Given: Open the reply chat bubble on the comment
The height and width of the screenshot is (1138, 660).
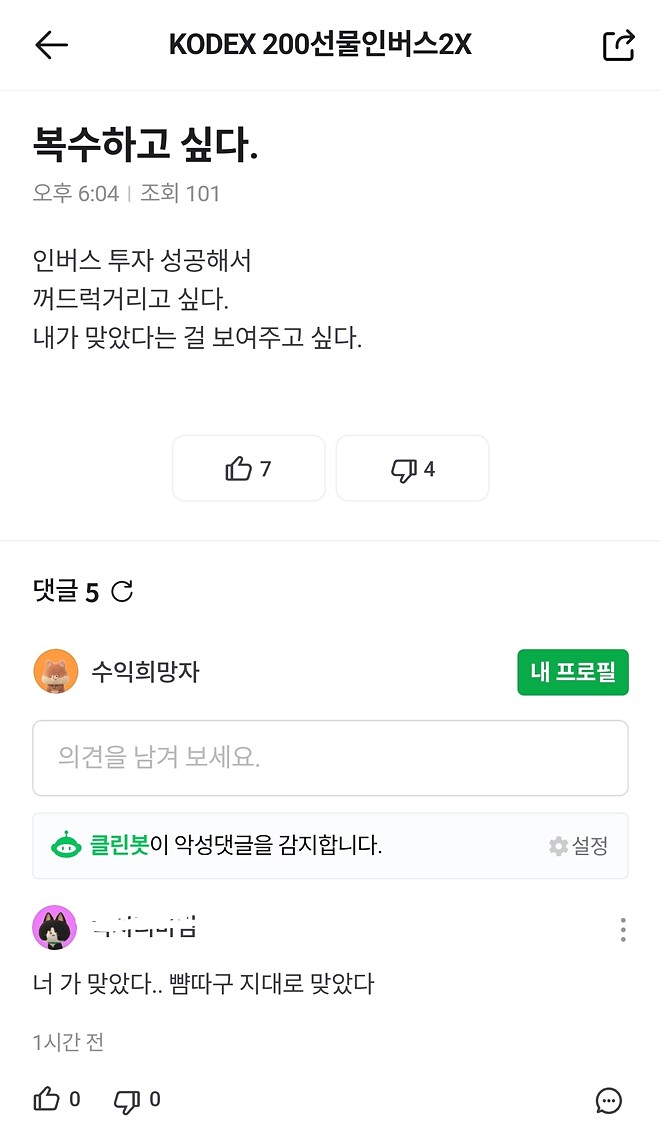Looking at the screenshot, I should [607, 1100].
